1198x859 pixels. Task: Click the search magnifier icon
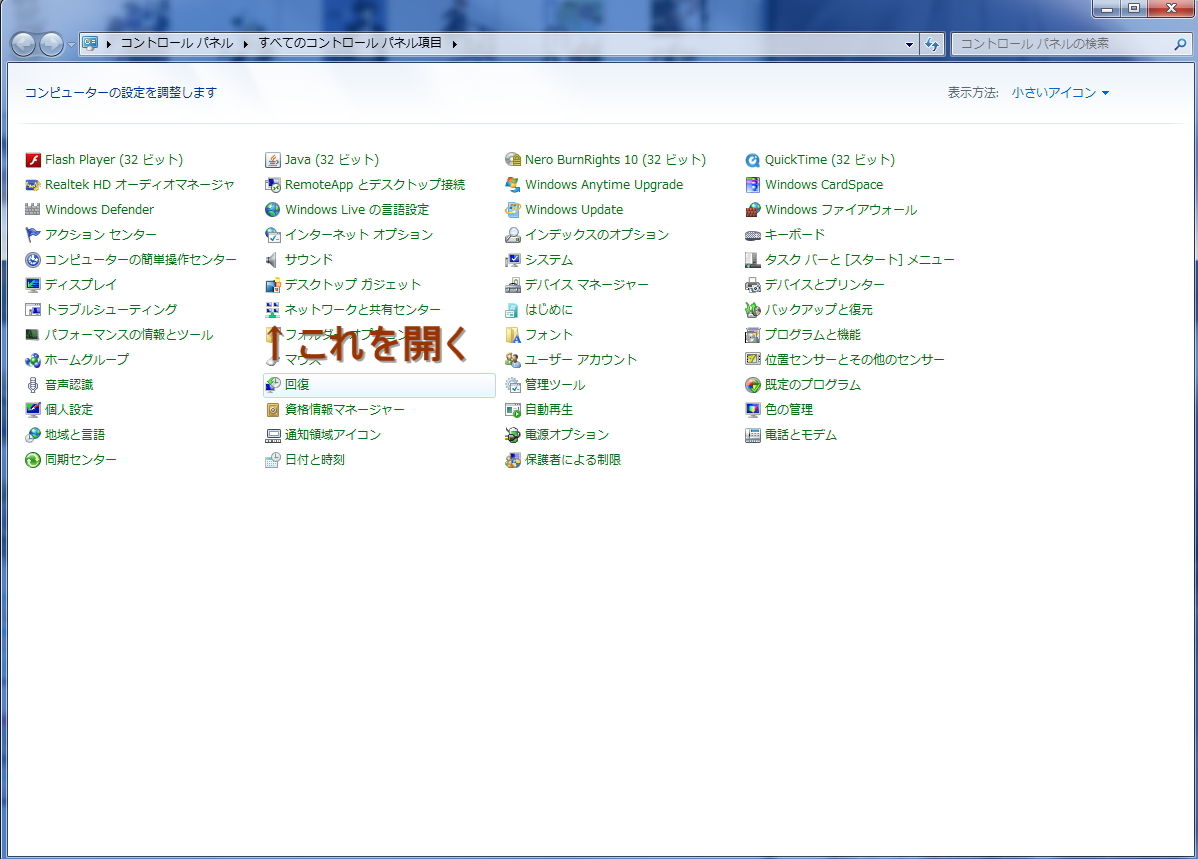click(1180, 44)
